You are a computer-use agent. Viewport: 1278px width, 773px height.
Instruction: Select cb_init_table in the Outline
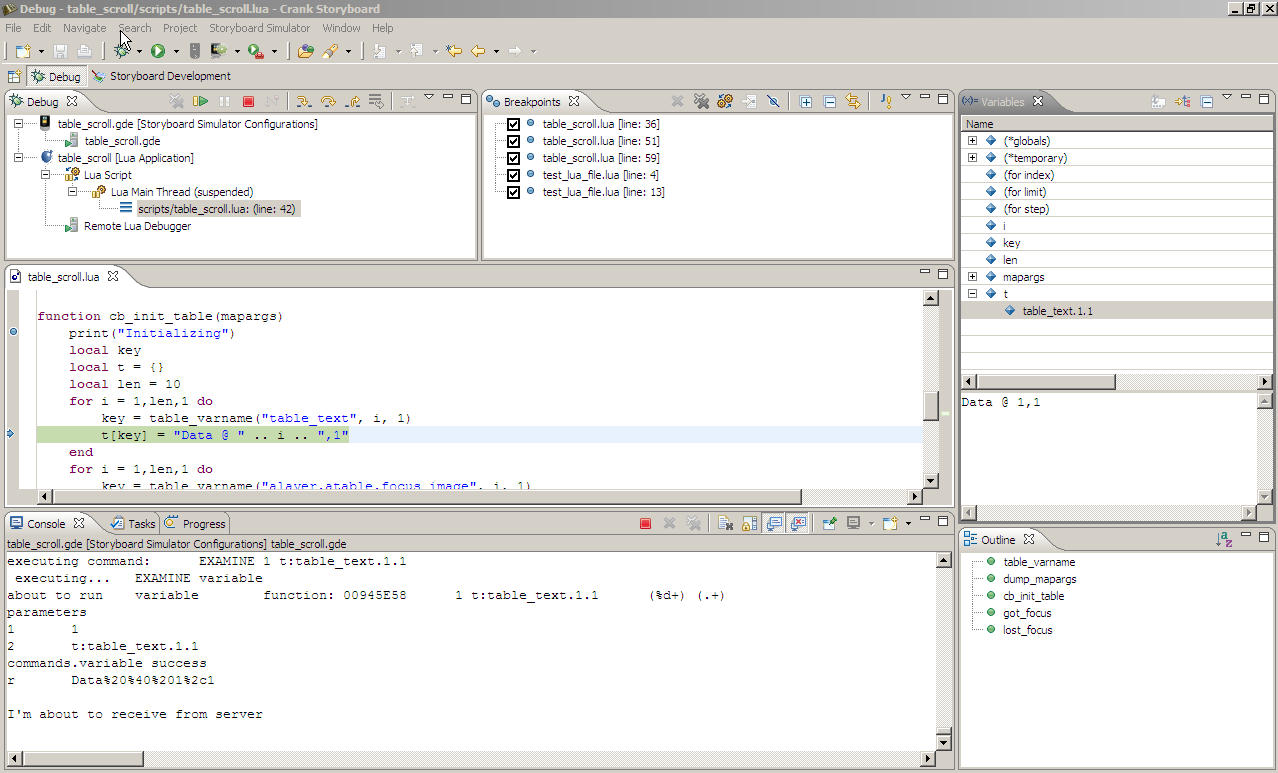[x=1033, y=596]
